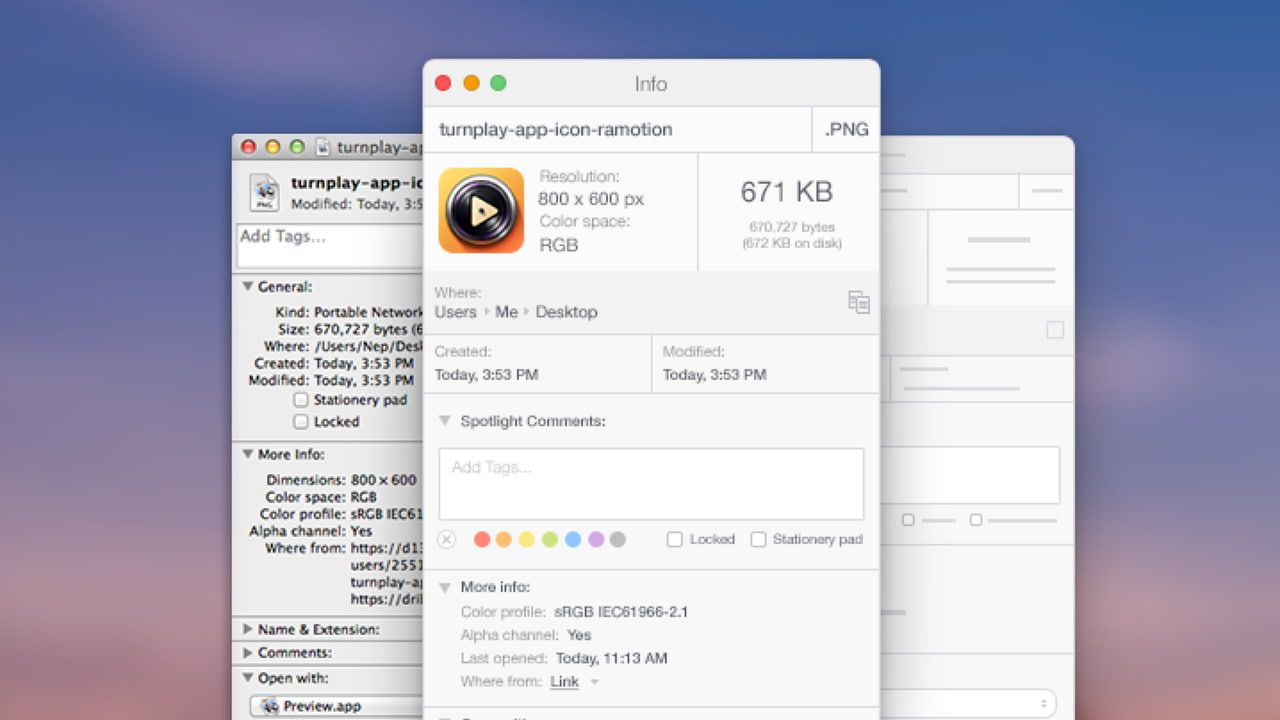This screenshot has width=1280, height=720.
Task: Select the purple tag color
Action: [596, 539]
